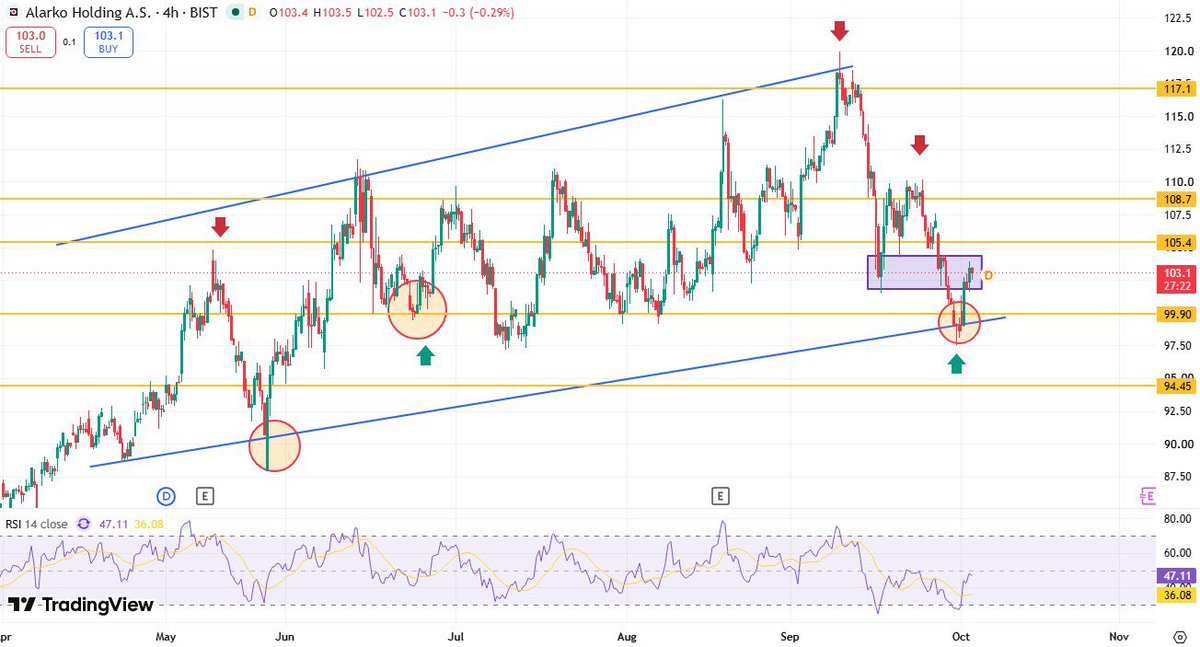Image resolution: width=1200 pixels, height=647 pixels.
Task: Click the TradingView logo
Action: pyautogui.click(x=81, y=604)
